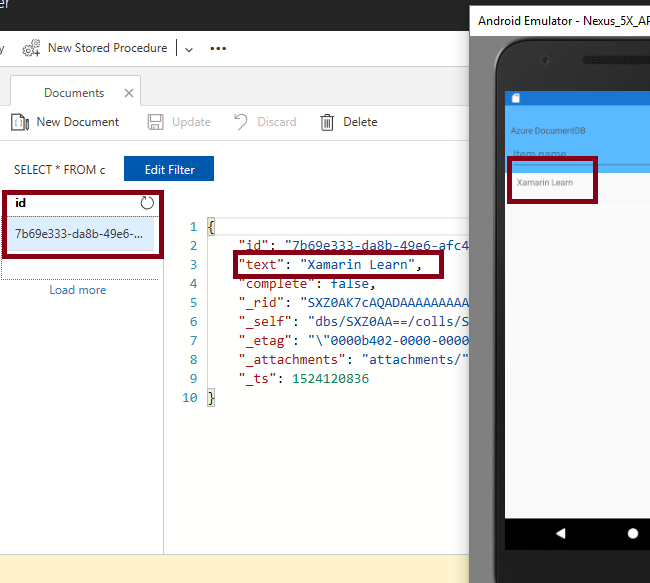The width and height of the screenshot is (650, 583).
Task: Tap Xamarin Learn item in Android emulator
Action: pyautogui.click(x=545, y=182)
